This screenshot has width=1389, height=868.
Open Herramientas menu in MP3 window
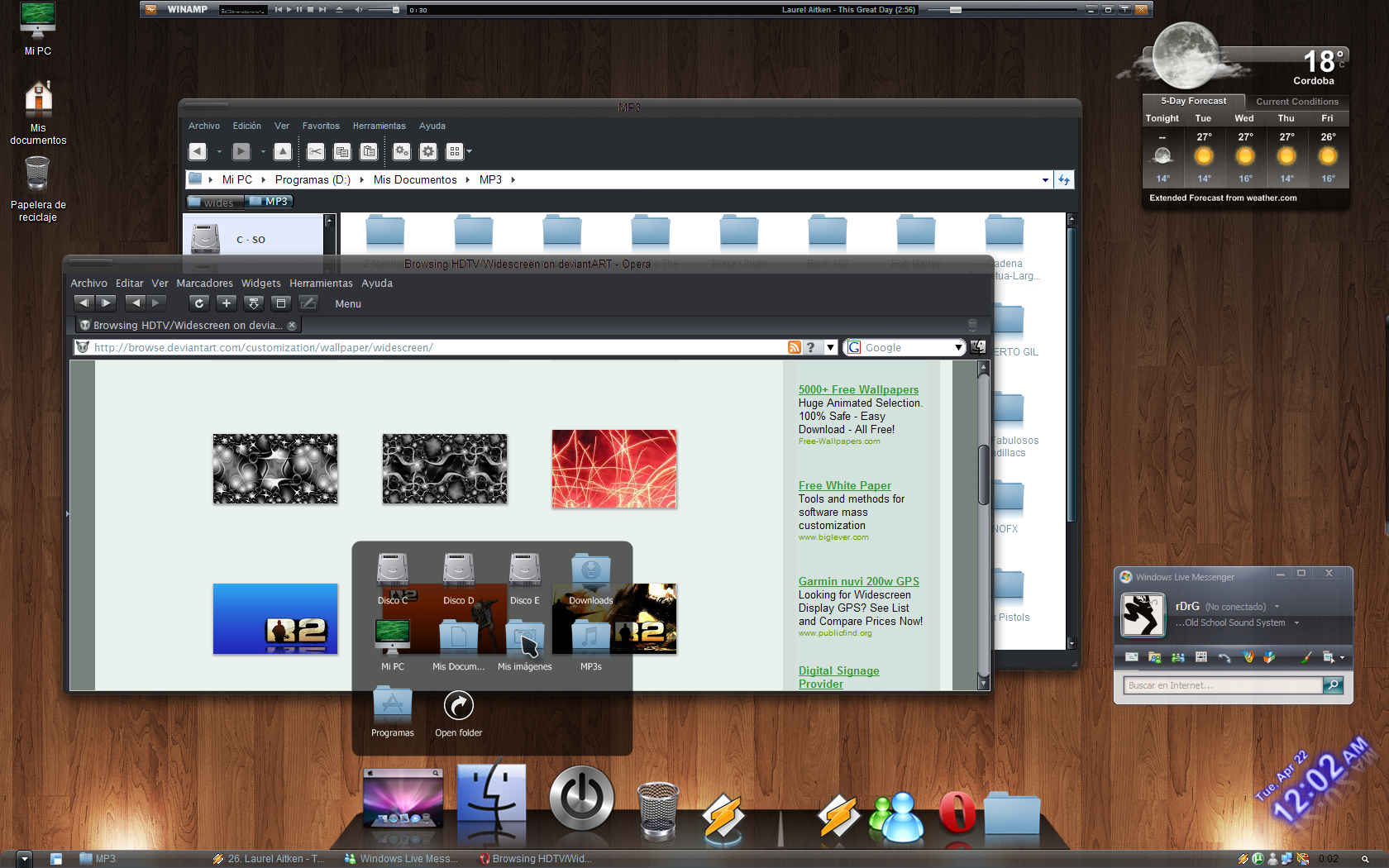pyautogui.click(x=379, y=126)
